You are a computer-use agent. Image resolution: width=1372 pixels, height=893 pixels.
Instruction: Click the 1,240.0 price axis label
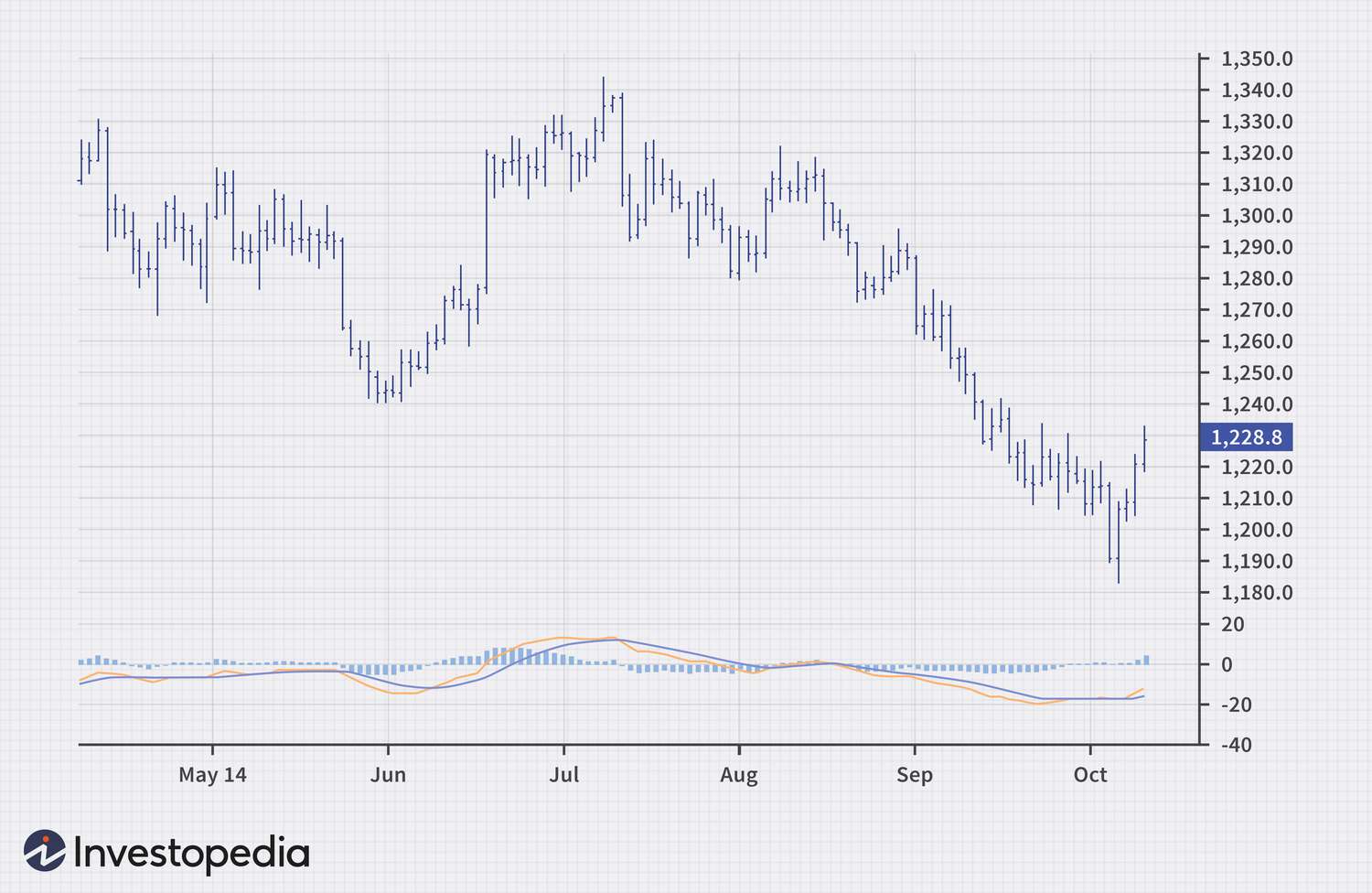point(1258,404)
